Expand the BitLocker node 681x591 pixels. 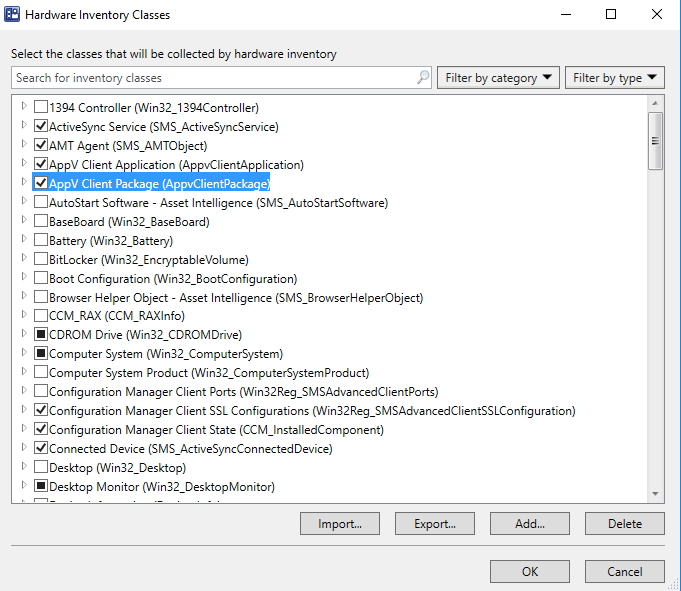[x=24, y=258]
